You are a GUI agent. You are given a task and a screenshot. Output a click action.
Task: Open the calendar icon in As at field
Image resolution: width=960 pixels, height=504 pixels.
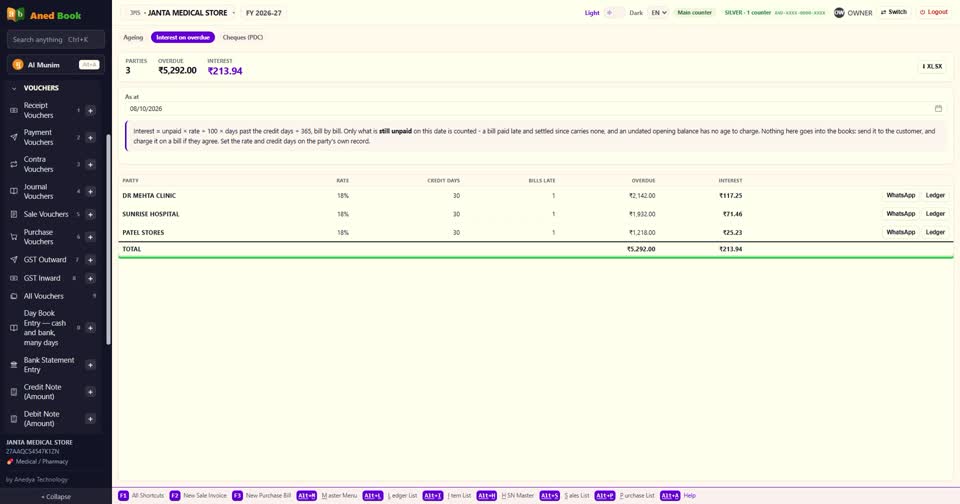938,108
